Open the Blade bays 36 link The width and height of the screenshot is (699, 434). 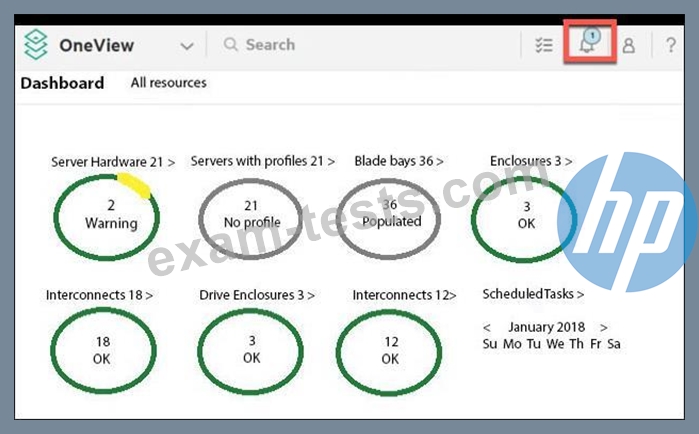[x=399, y=161]
